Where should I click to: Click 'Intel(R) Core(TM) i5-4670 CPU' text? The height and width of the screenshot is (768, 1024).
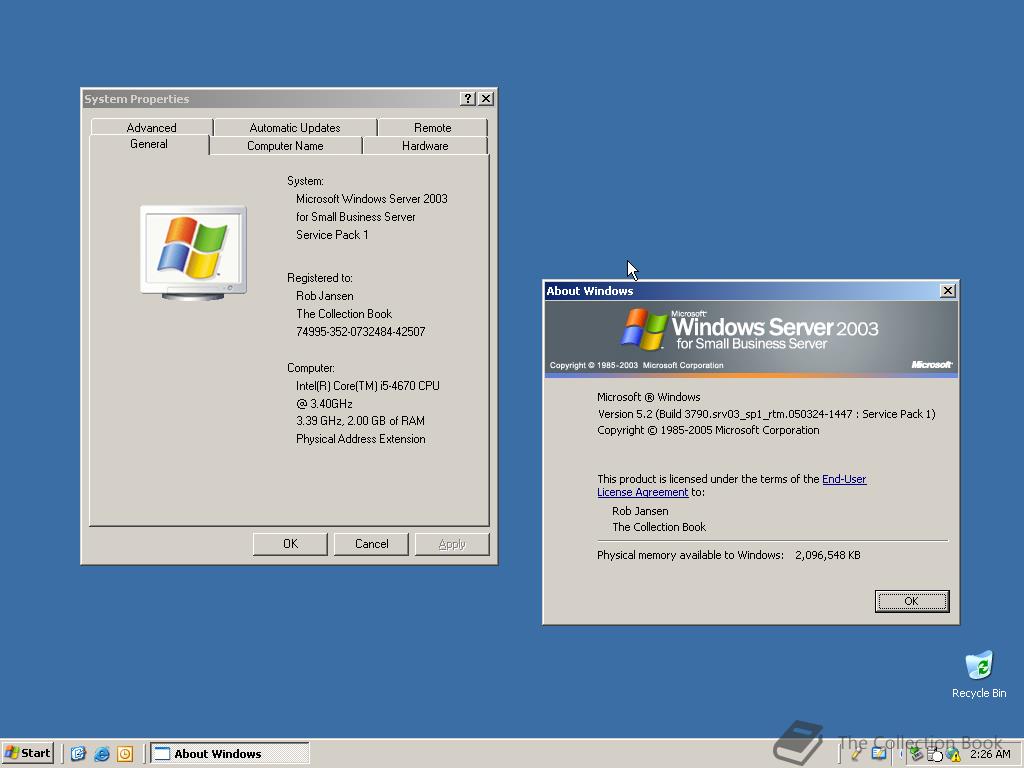[368, 386]
